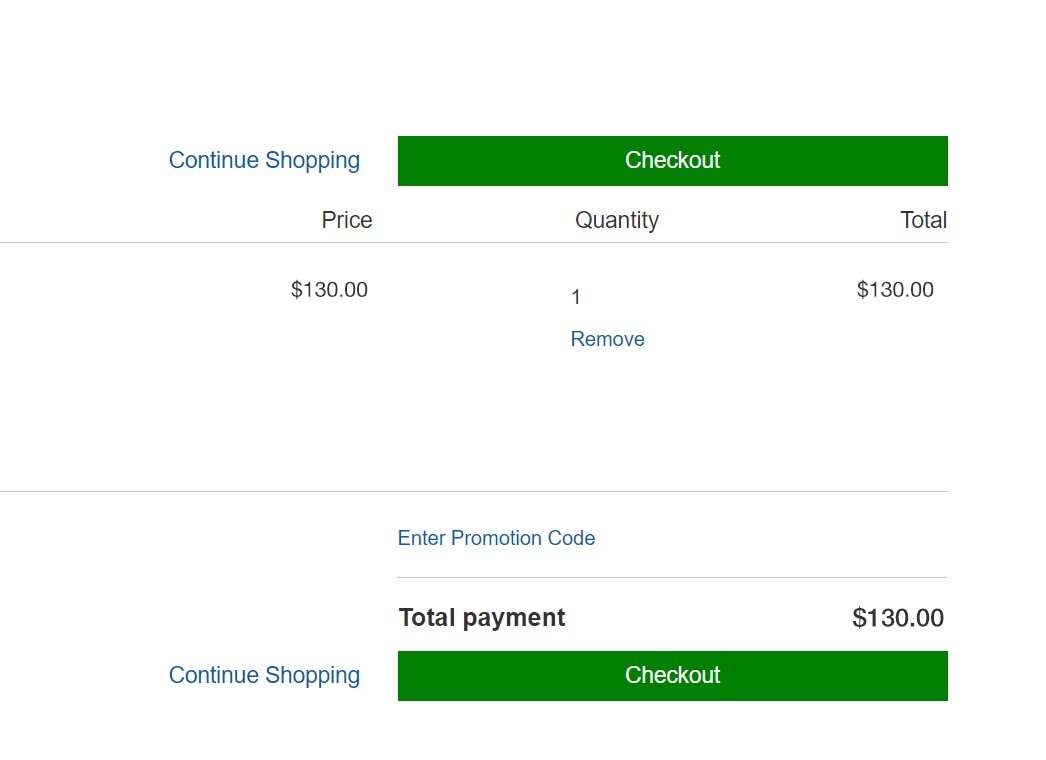Return to shopping via link beside bottom Checkout
The width and height of the screenshot is (1046, 760).
click(x=264, y=675)
